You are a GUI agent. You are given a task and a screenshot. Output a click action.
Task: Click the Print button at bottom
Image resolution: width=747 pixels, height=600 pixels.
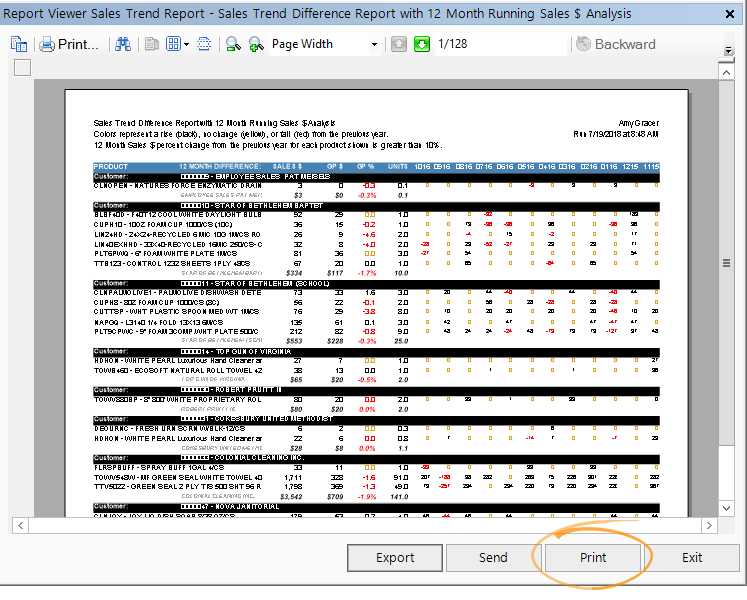coord(593,558)
